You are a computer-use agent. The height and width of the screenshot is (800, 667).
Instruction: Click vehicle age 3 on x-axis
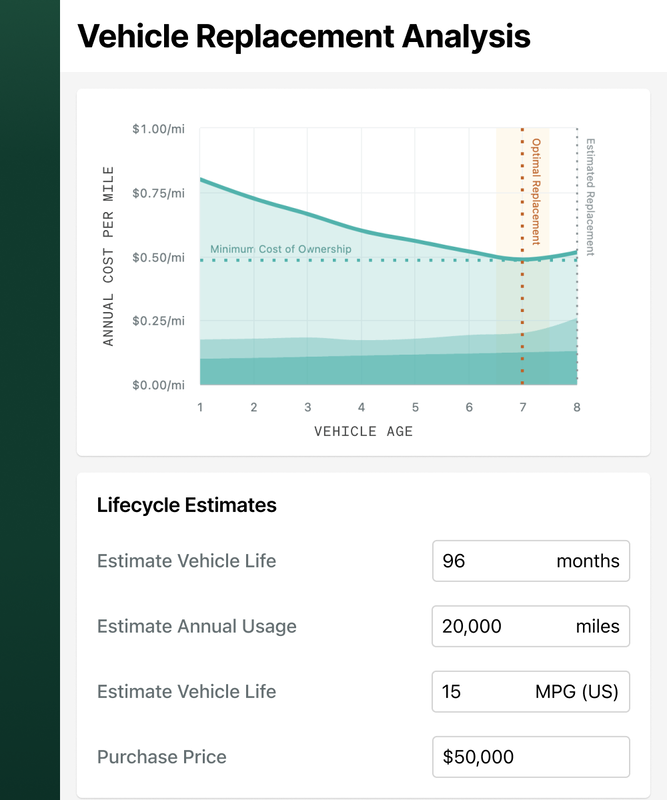click(308, 407)
